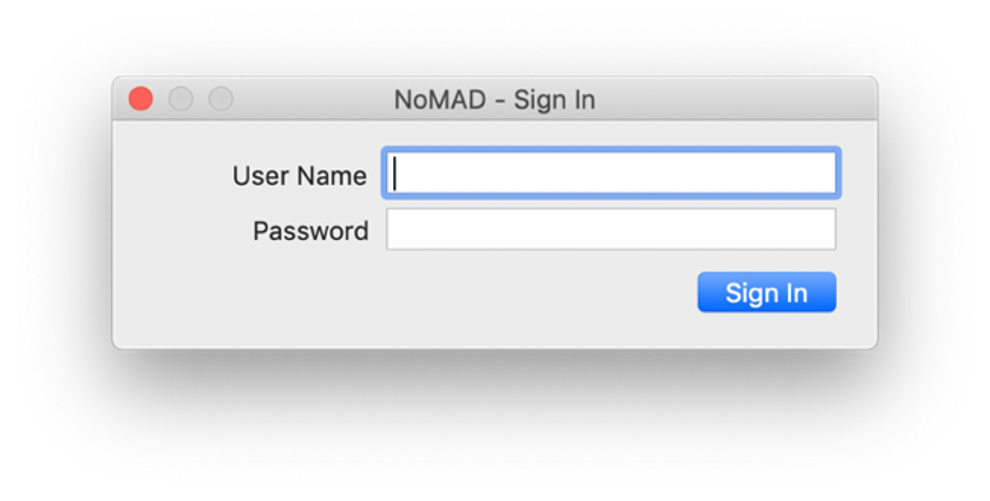The image size is (990, 501).
Task: Click the word "NoMAD" in the title
Action: 439,99
